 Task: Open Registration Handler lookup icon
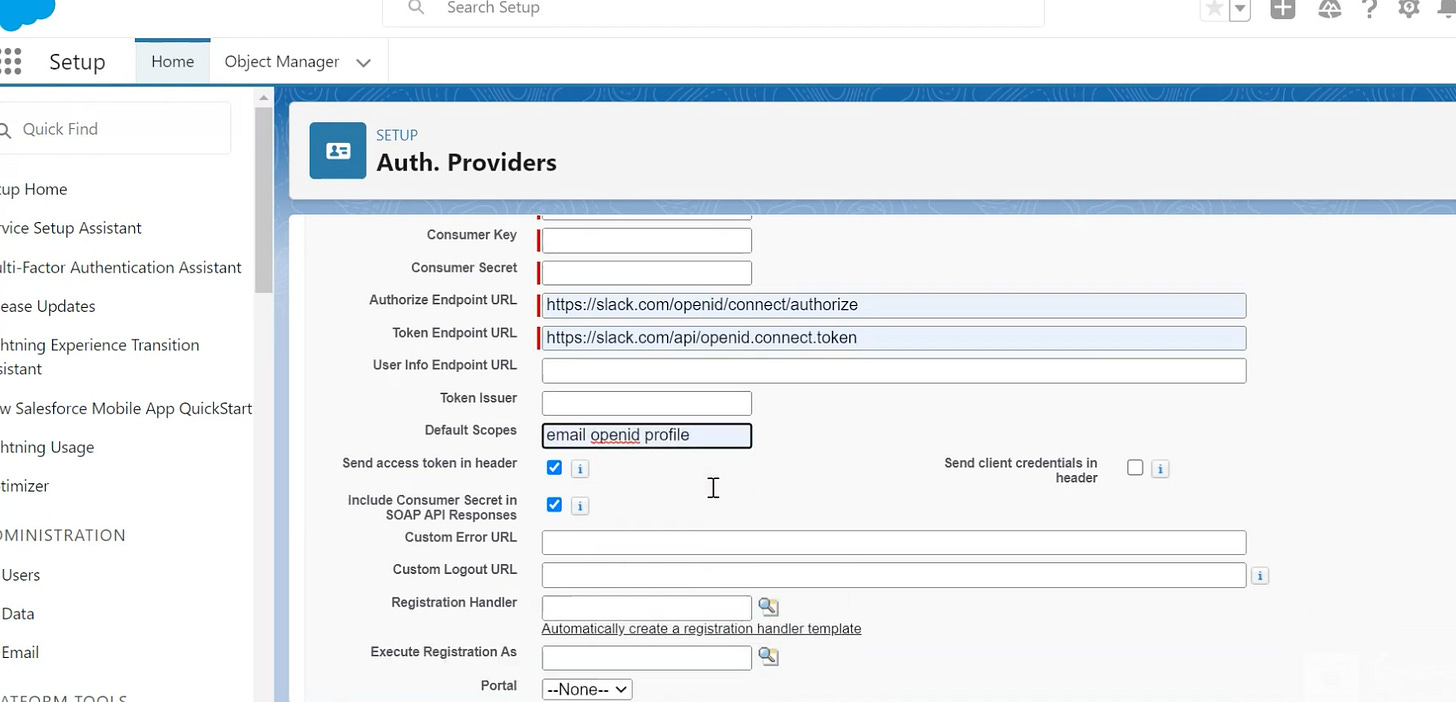coord(768,606)
